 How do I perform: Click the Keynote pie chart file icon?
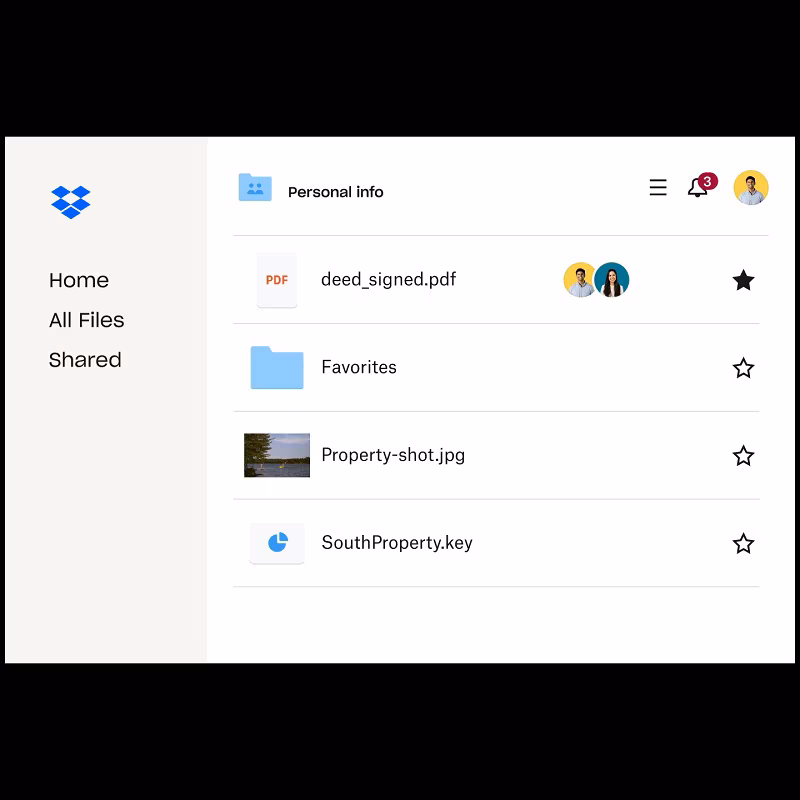pos(277,543)
